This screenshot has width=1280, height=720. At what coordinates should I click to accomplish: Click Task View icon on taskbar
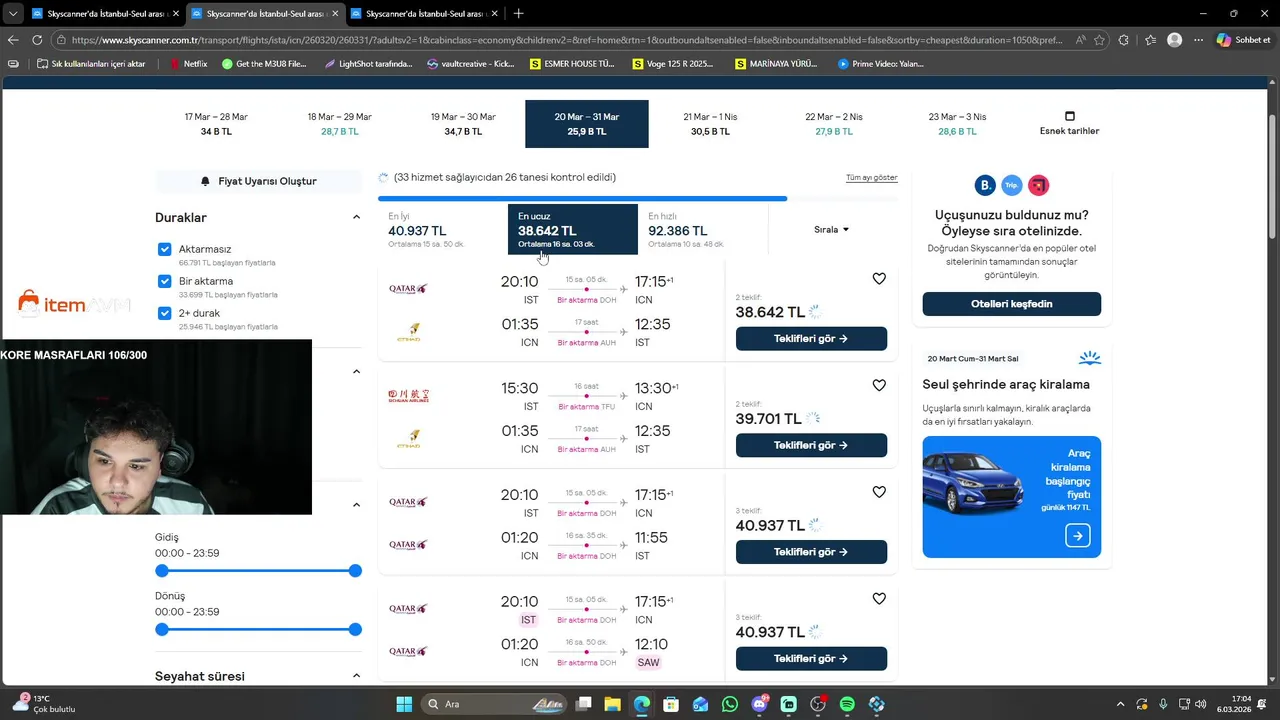click(583, 704)
